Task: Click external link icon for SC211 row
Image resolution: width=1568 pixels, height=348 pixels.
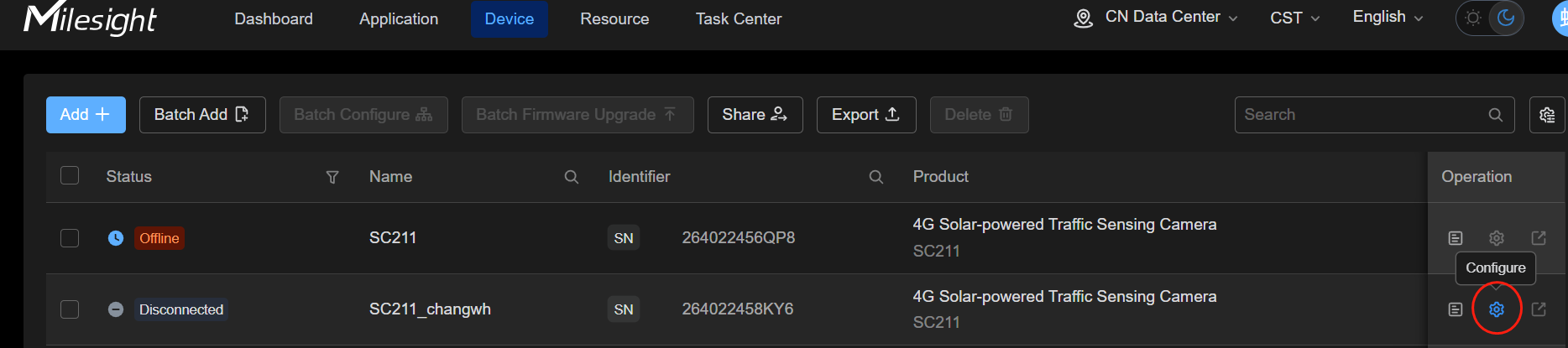Action: (1539, 238)
